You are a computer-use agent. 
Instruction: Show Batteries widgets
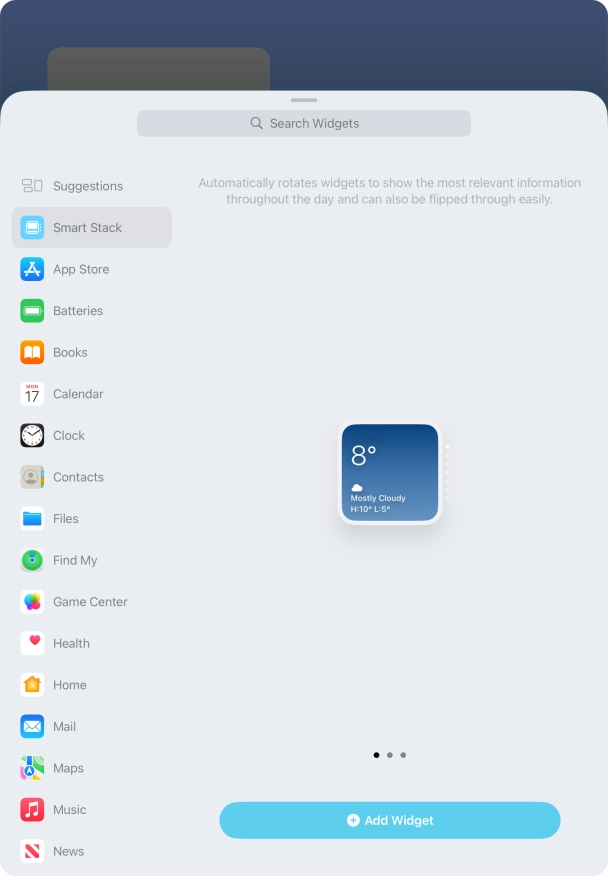[x=92, y=311]
